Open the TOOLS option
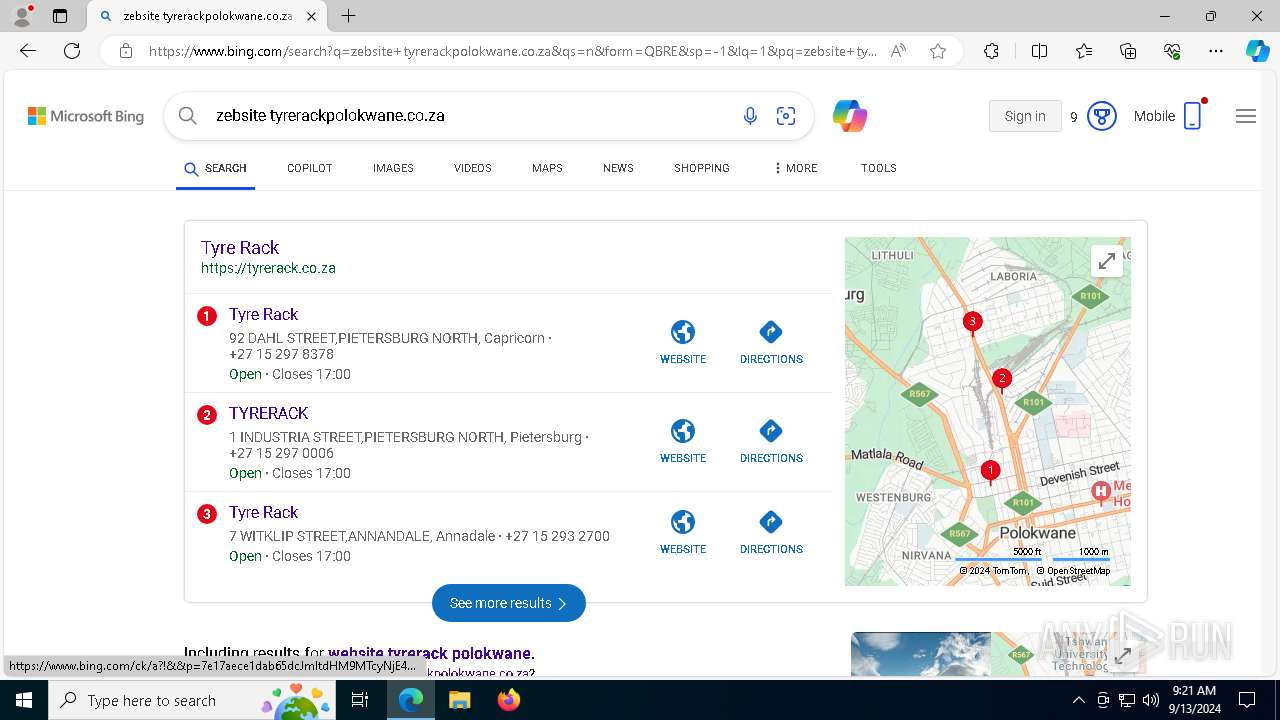Image resolution: width=1280 pixels, height=720 pixels. click(878, 168)
